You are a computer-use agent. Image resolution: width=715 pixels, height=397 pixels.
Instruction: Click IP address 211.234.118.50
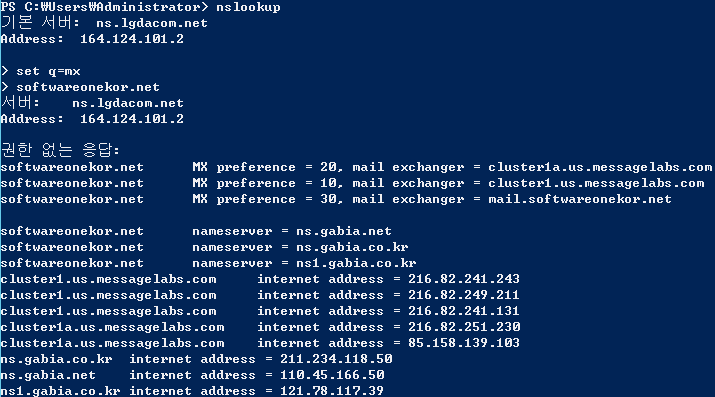[336, 359]
